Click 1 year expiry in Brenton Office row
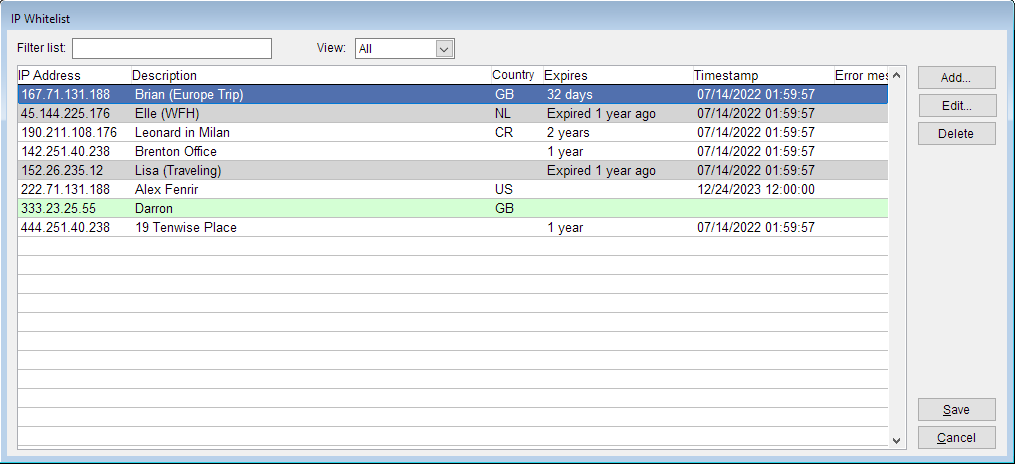 click(x=565, y=151)
